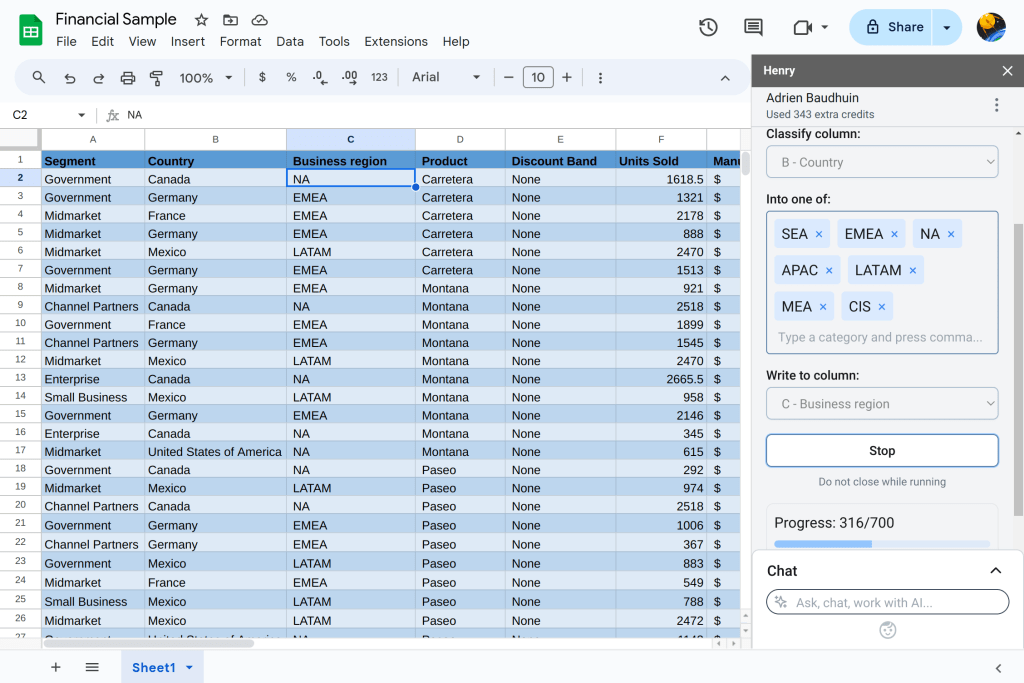Open the Format menu

[240, 42]
